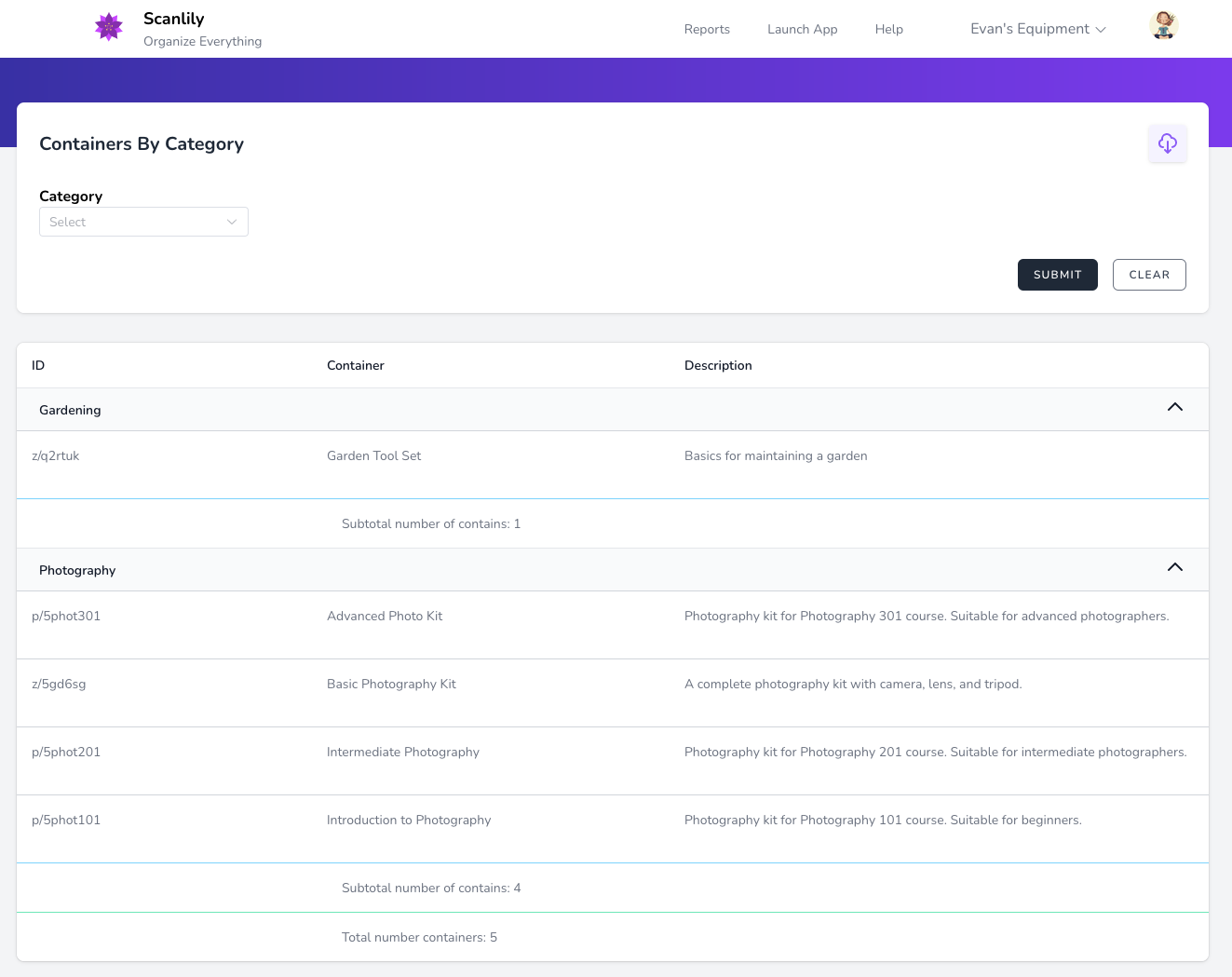Select the Advanced Photo Kit row
The width and height of the screenshot is (1232, 977).
click(384, 617)
